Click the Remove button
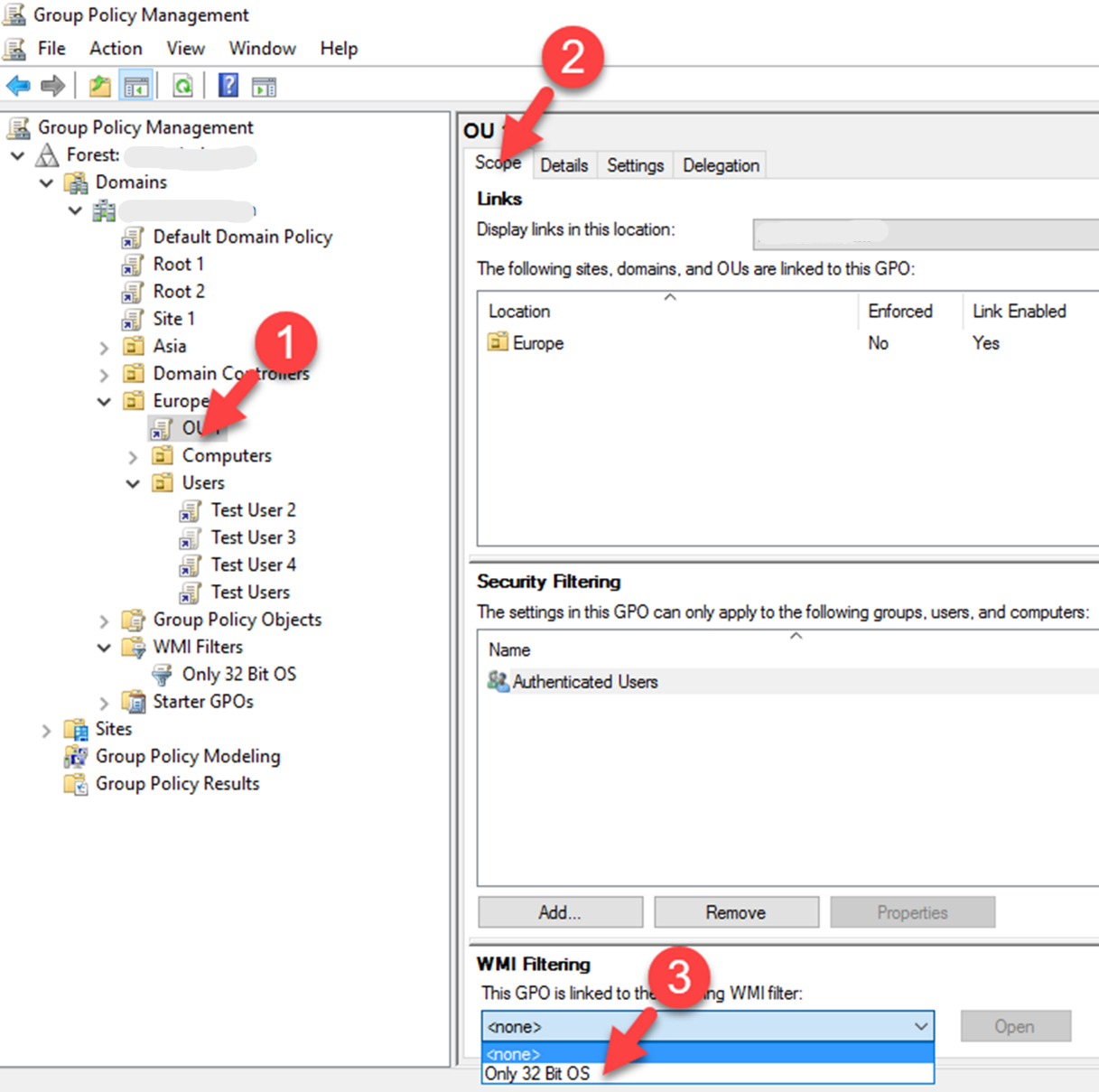 click(736, 912)
